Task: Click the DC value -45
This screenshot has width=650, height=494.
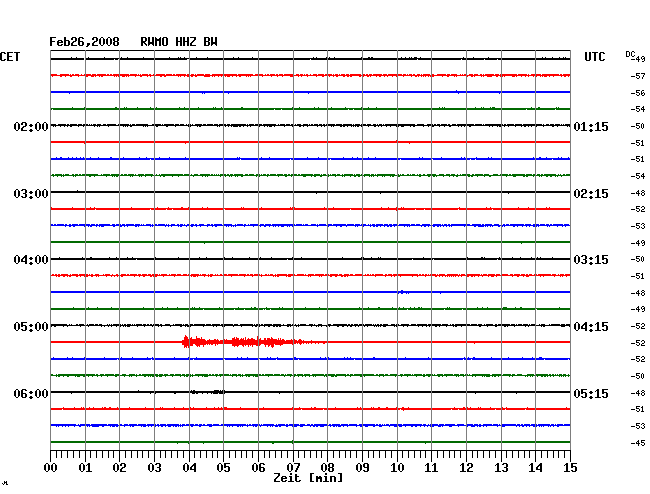Action: pyautogui.click(x=638, y=443)
